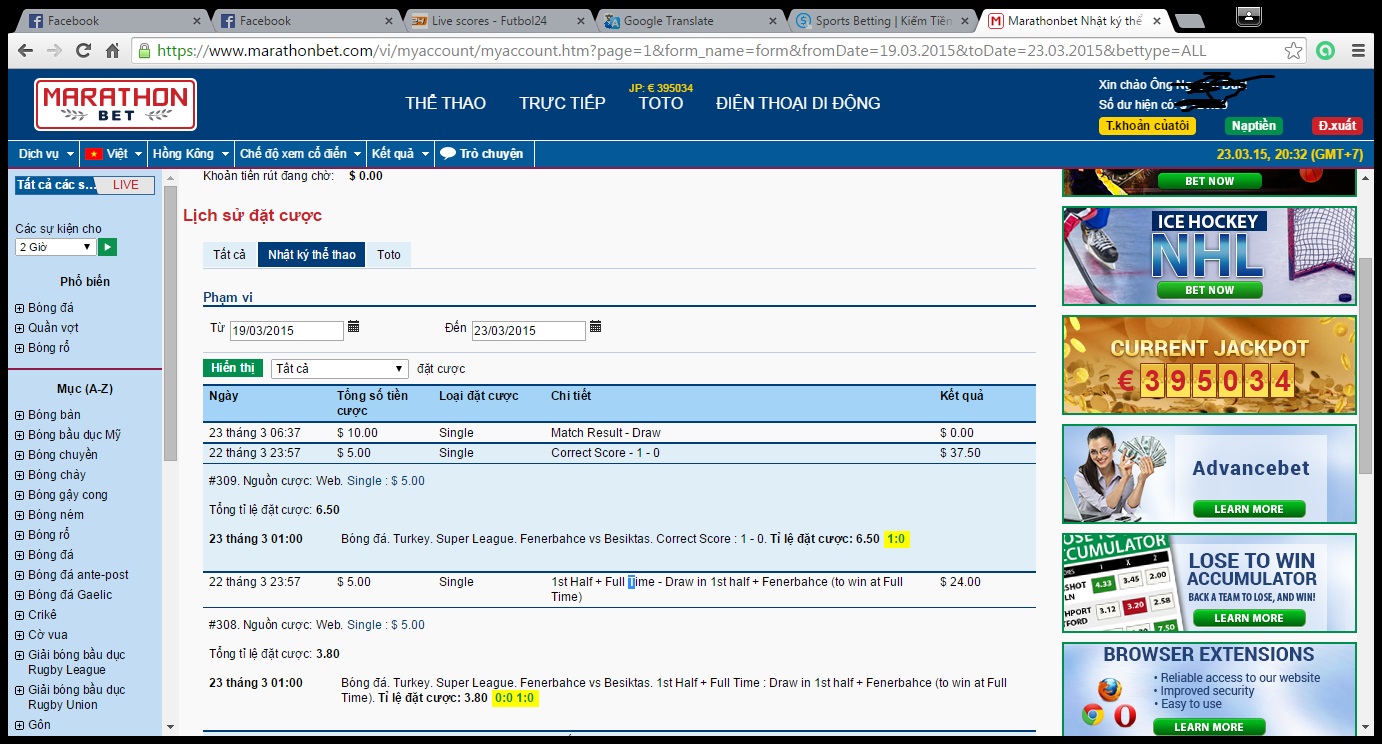
Task: Go back to the previous page in browser
Action: pyautogui.click(x=25, y=51)
